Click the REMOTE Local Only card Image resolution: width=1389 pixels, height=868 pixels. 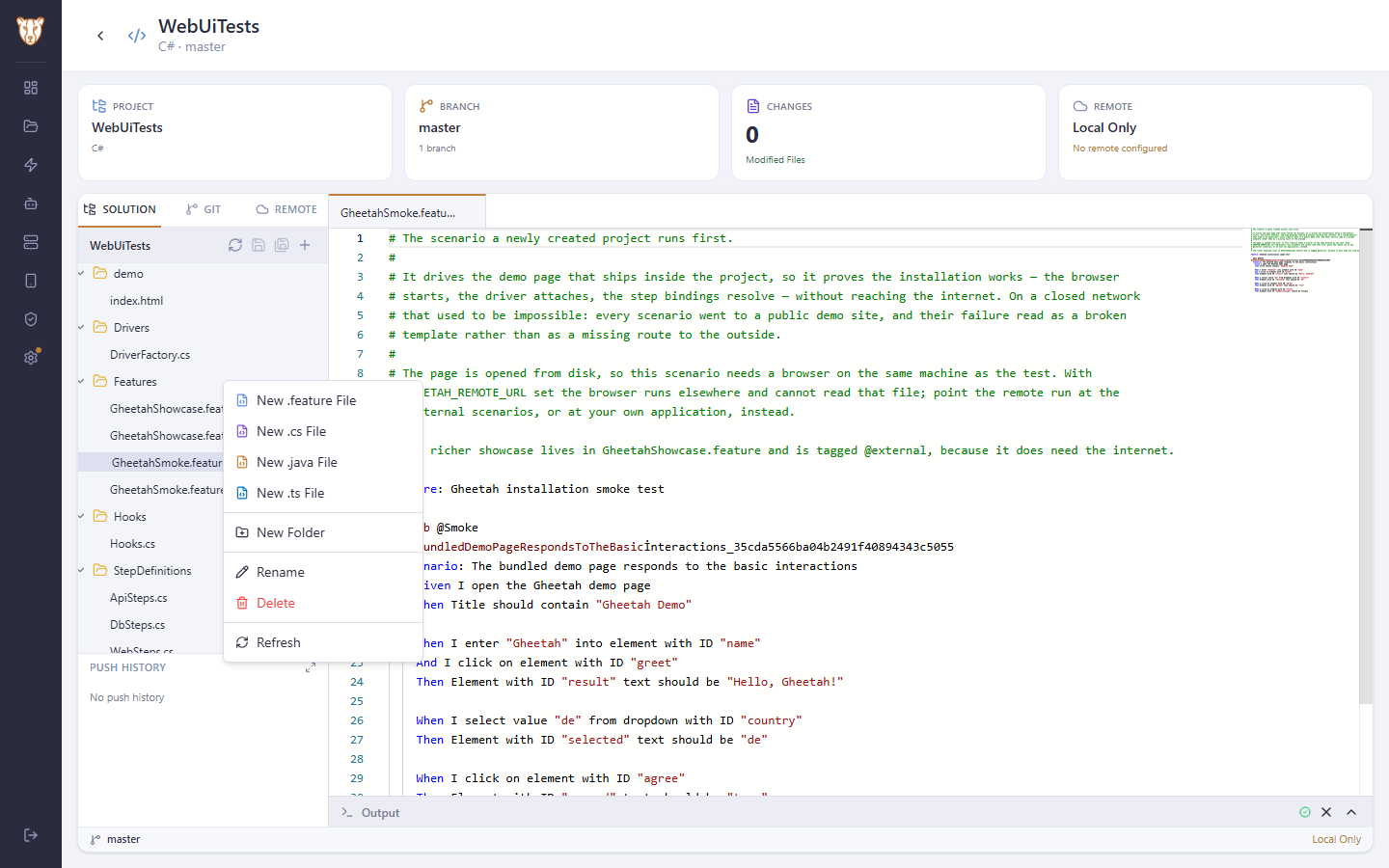pyautogui.click(x=1215, y=132)
